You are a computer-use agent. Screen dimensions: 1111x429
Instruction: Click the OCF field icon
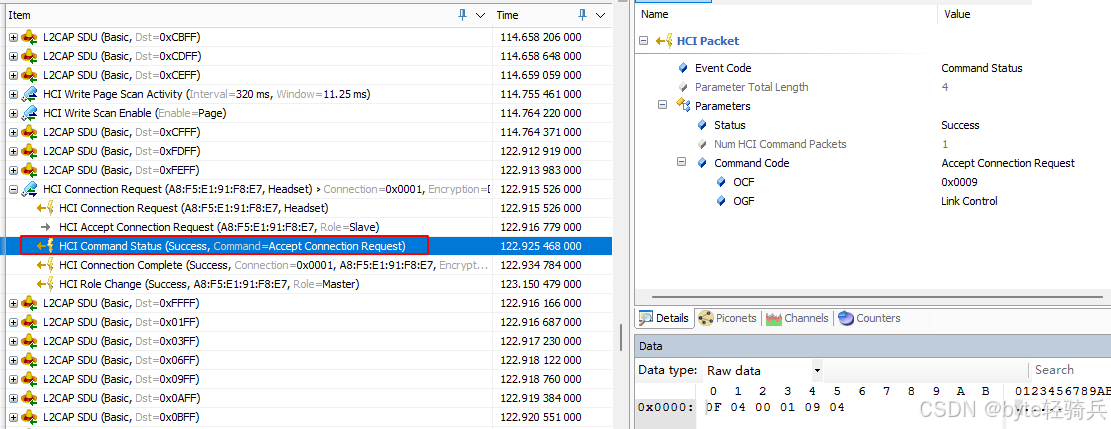click(721, 182)
